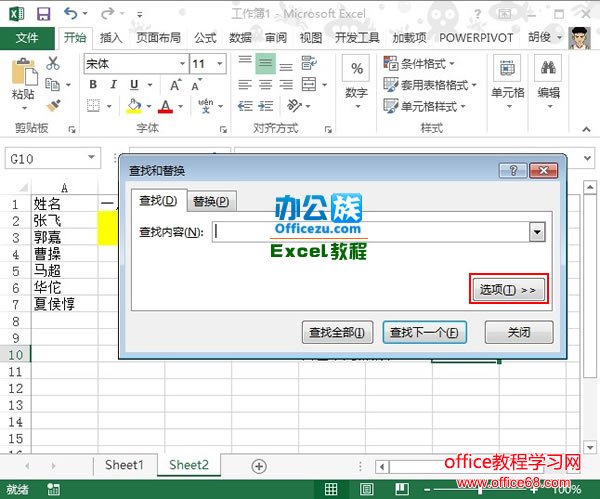
Task: Click the Merge and Center icon
Action: click(309, 84)
